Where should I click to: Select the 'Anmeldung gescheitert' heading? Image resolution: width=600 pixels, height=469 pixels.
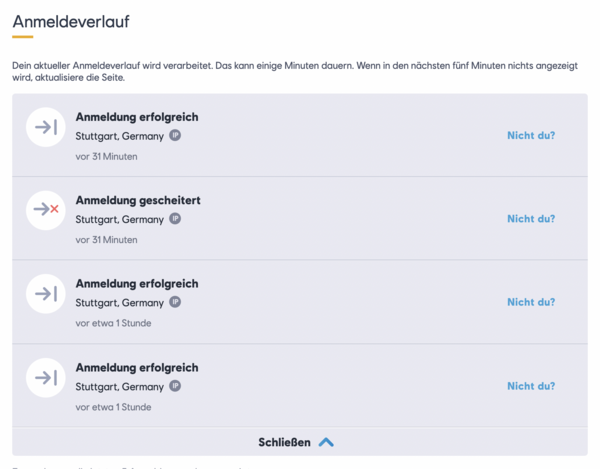pos(138,200)
